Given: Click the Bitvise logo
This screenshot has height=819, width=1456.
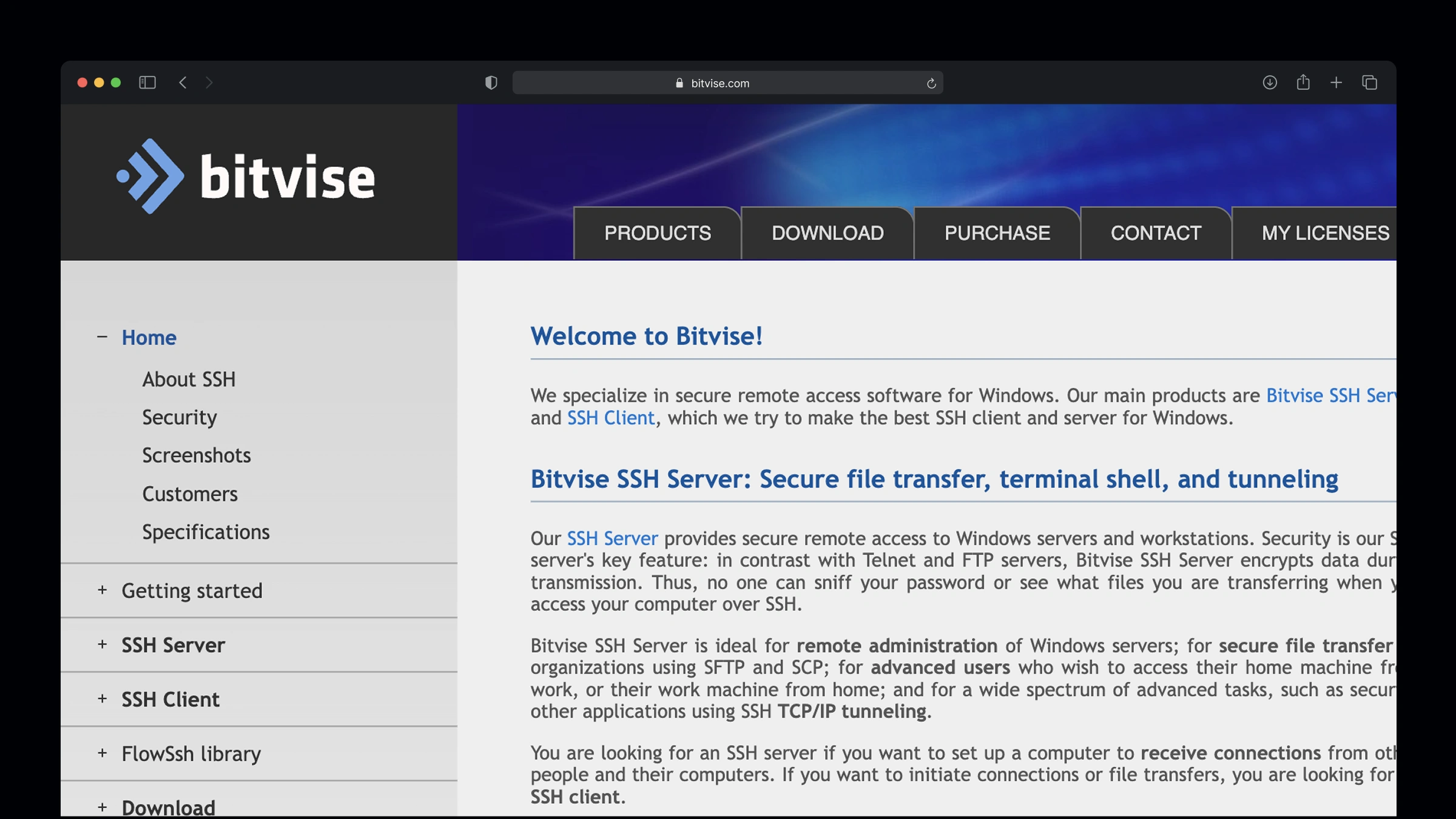Looking at the screenshot, I should click(246, 176).
